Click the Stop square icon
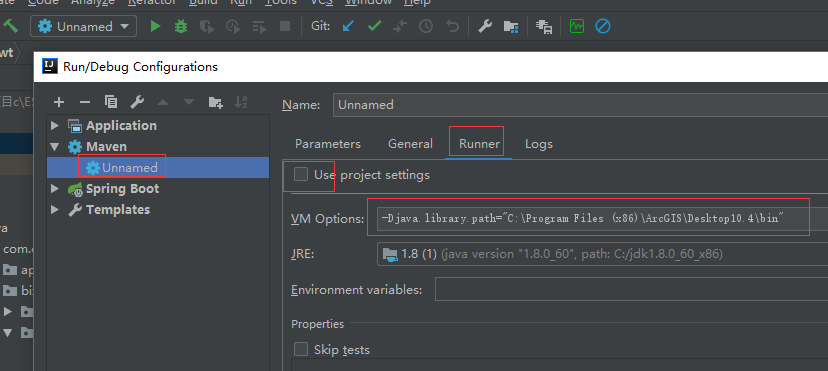The height and width of the screenshot is (371, 828). pyautogui.click(x=285, y=26)
